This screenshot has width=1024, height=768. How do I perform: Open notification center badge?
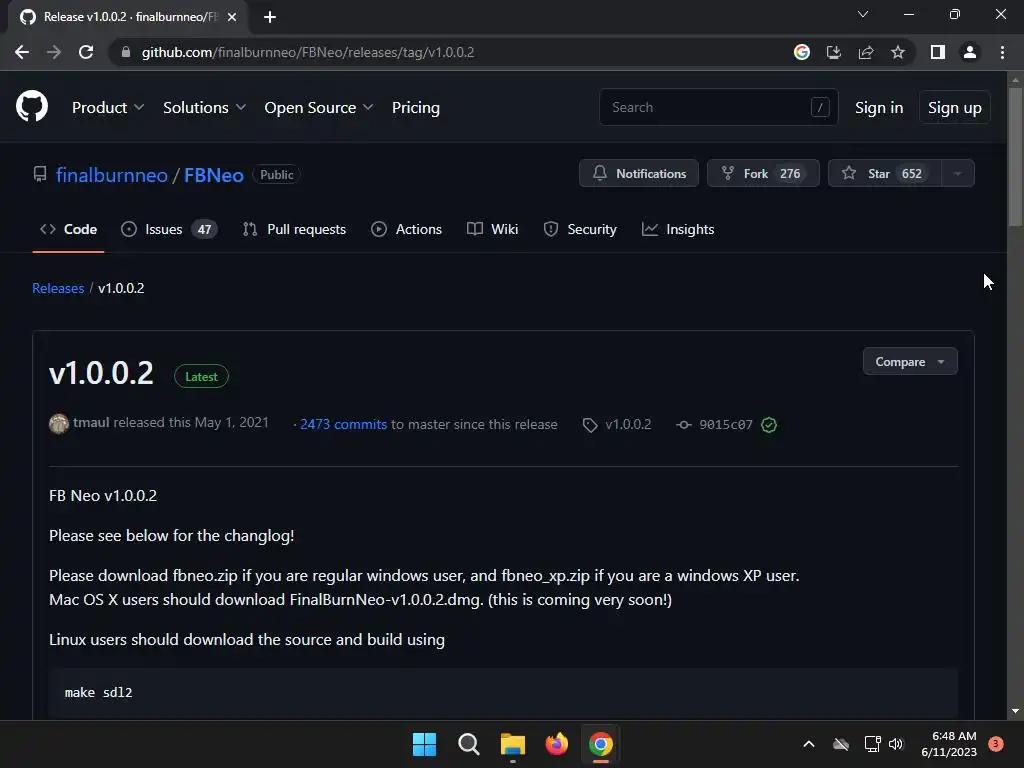995,744
